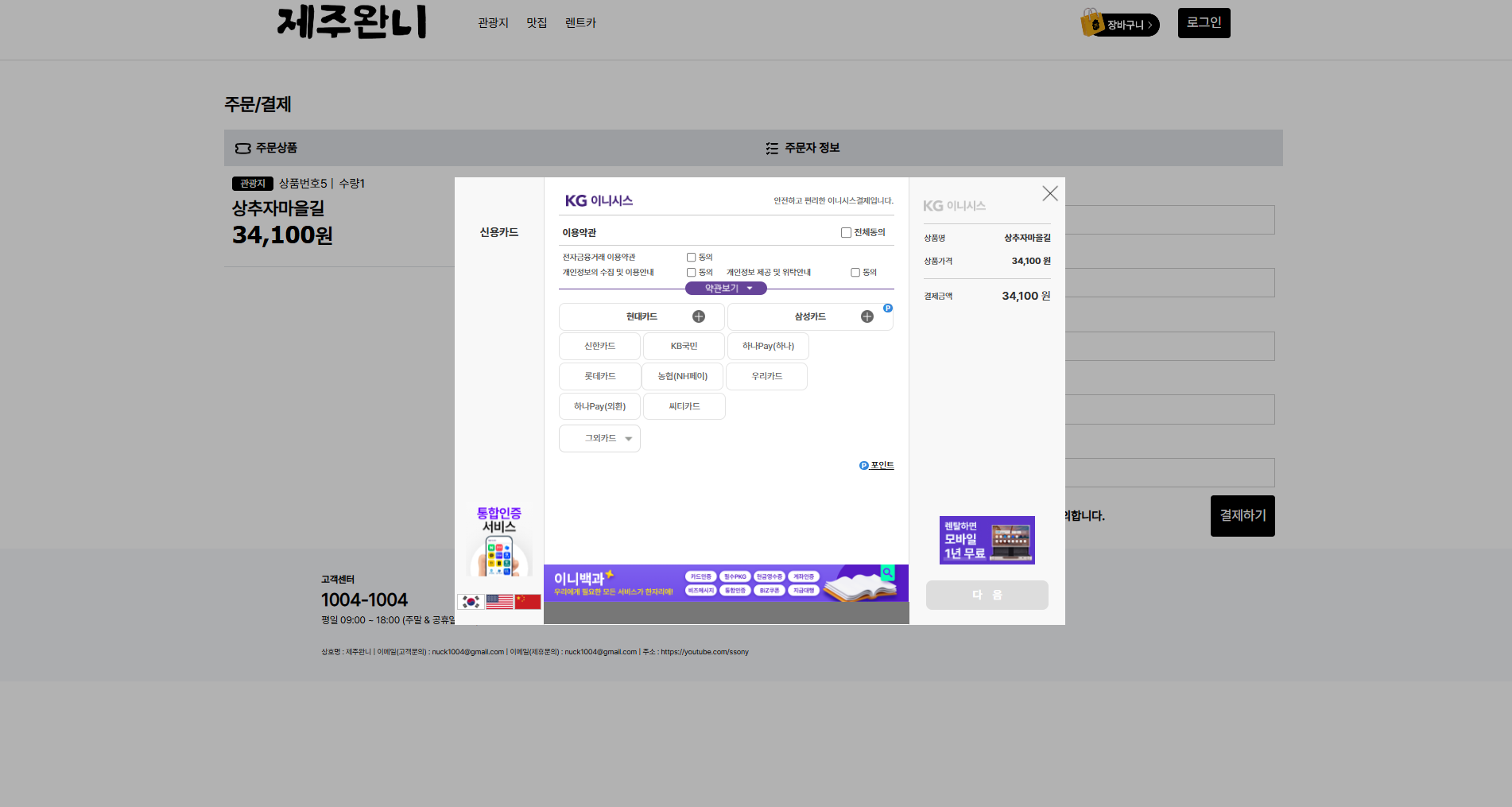Viewport: 1512px width, 807px height.
Task: Expand the 약관보기 dropdown
Action: point(726,288)
